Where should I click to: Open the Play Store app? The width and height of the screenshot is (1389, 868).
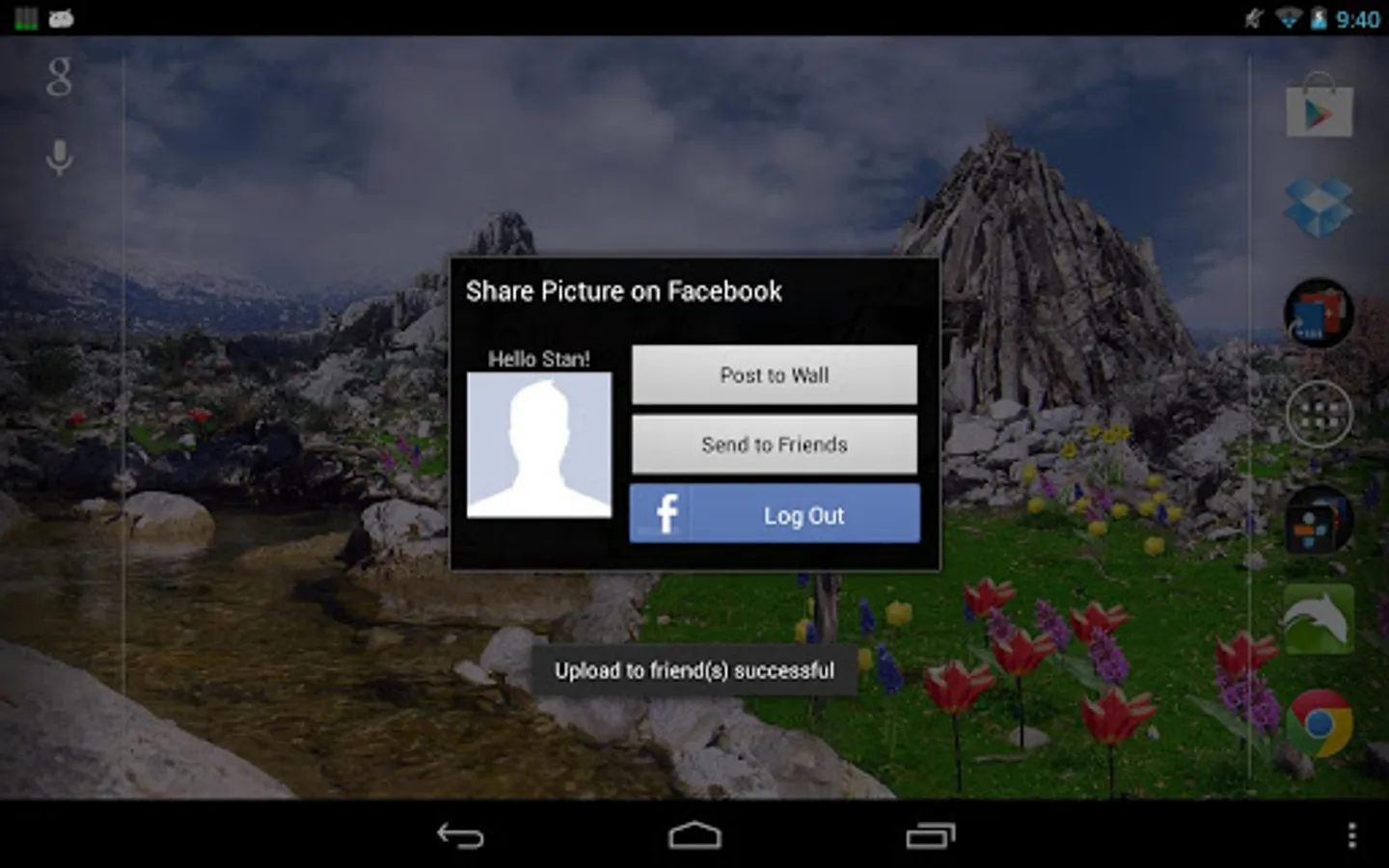coord(1319,105)
